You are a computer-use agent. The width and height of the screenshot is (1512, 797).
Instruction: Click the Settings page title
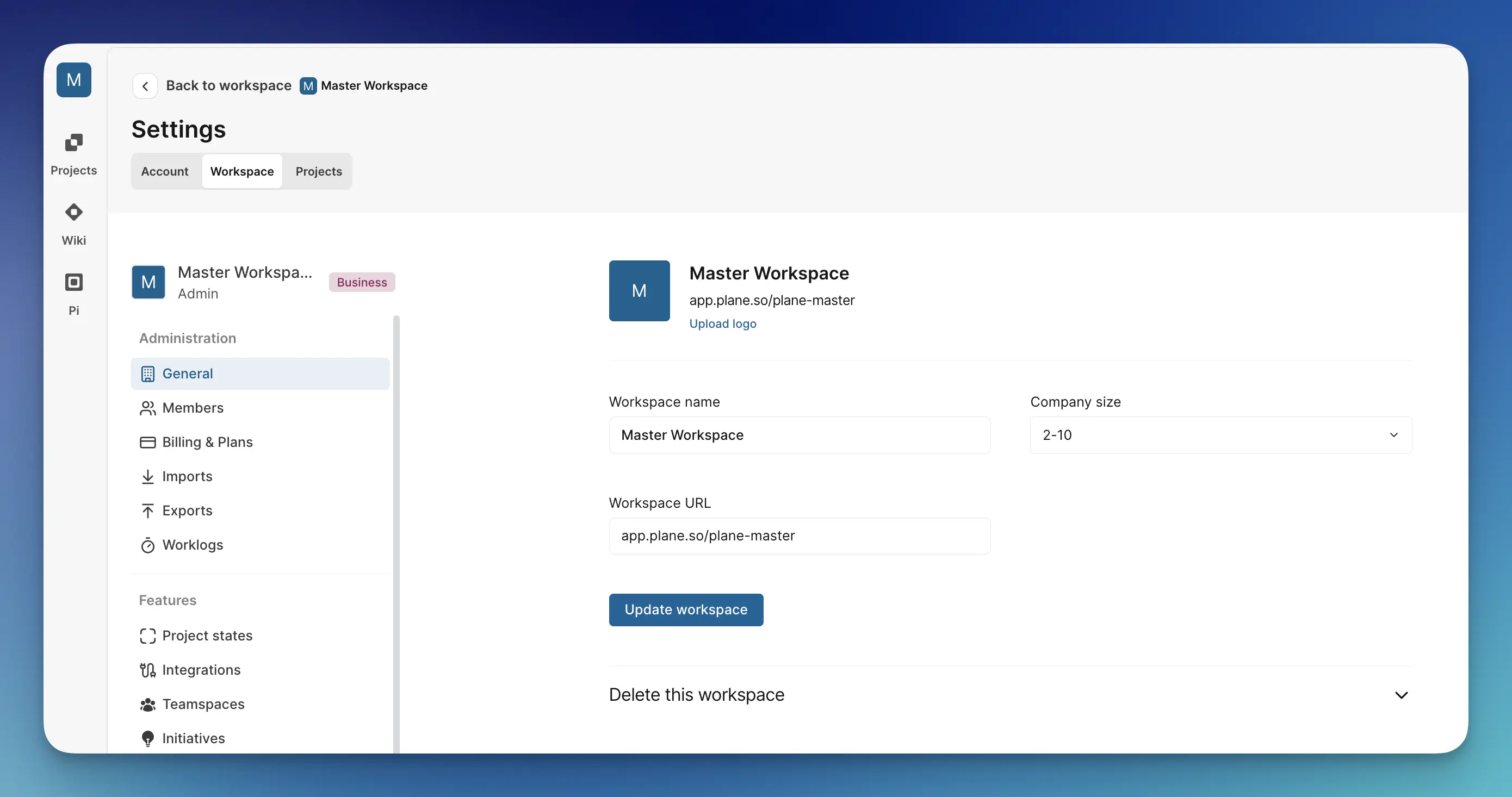pos(178,129)
